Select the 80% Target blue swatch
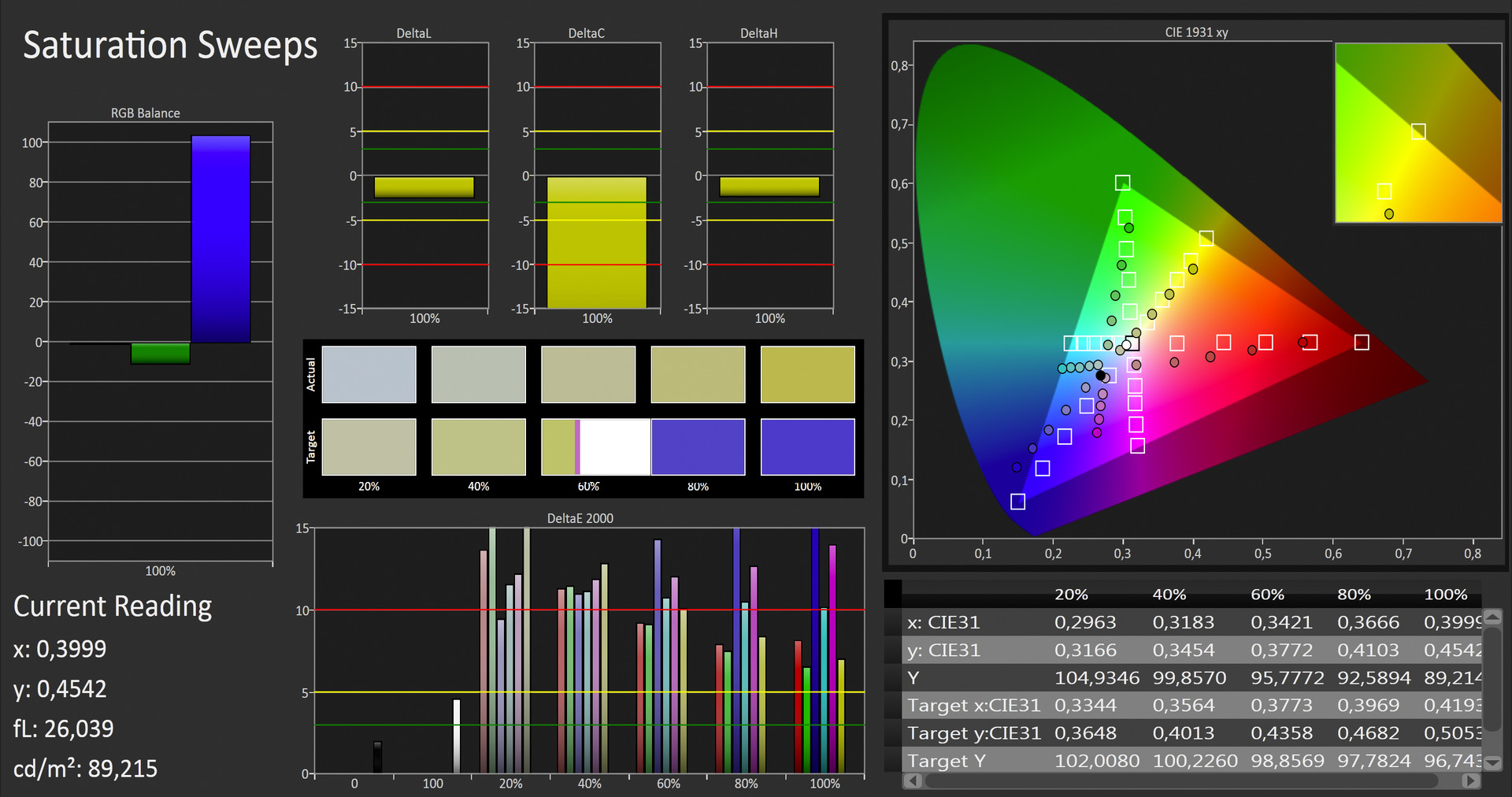 [698, 447]
